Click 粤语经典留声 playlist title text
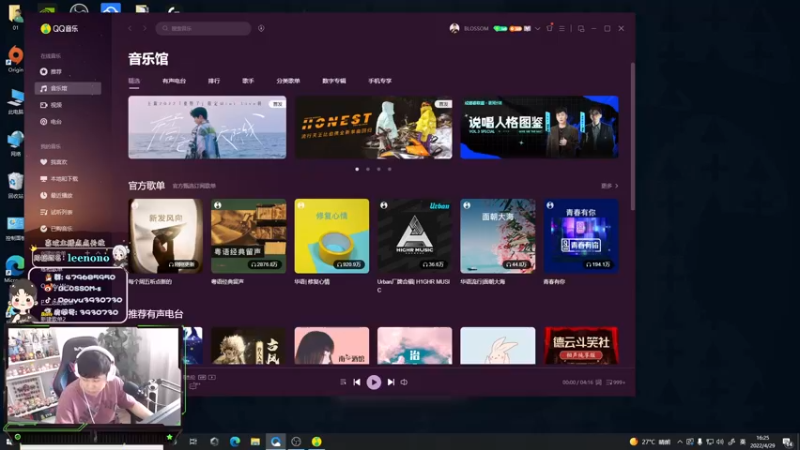 click(227, 282)
